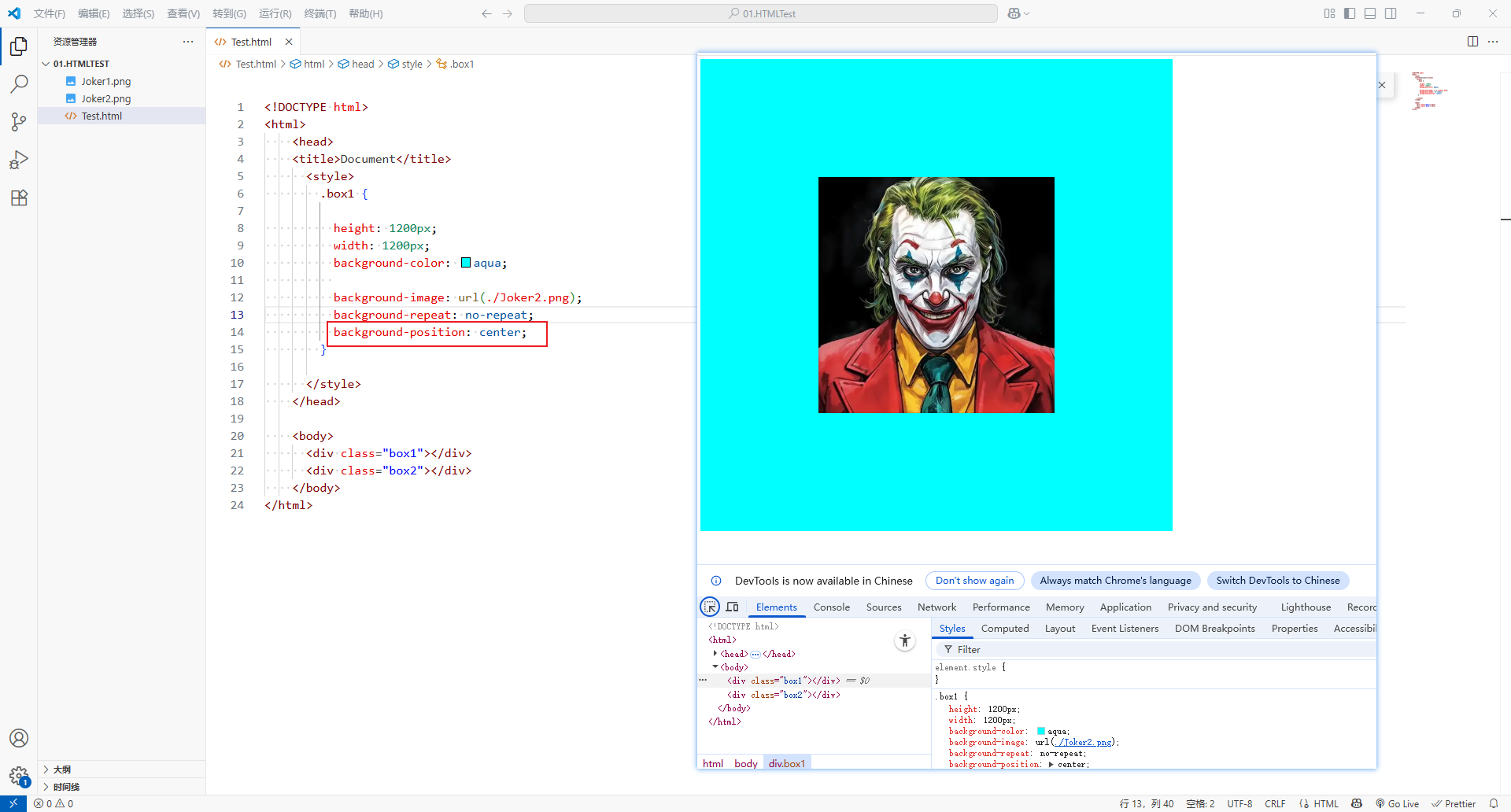Viewport: 1511px width, 812px height.
Task: Open the Extensions view
Action: (19, 197)
